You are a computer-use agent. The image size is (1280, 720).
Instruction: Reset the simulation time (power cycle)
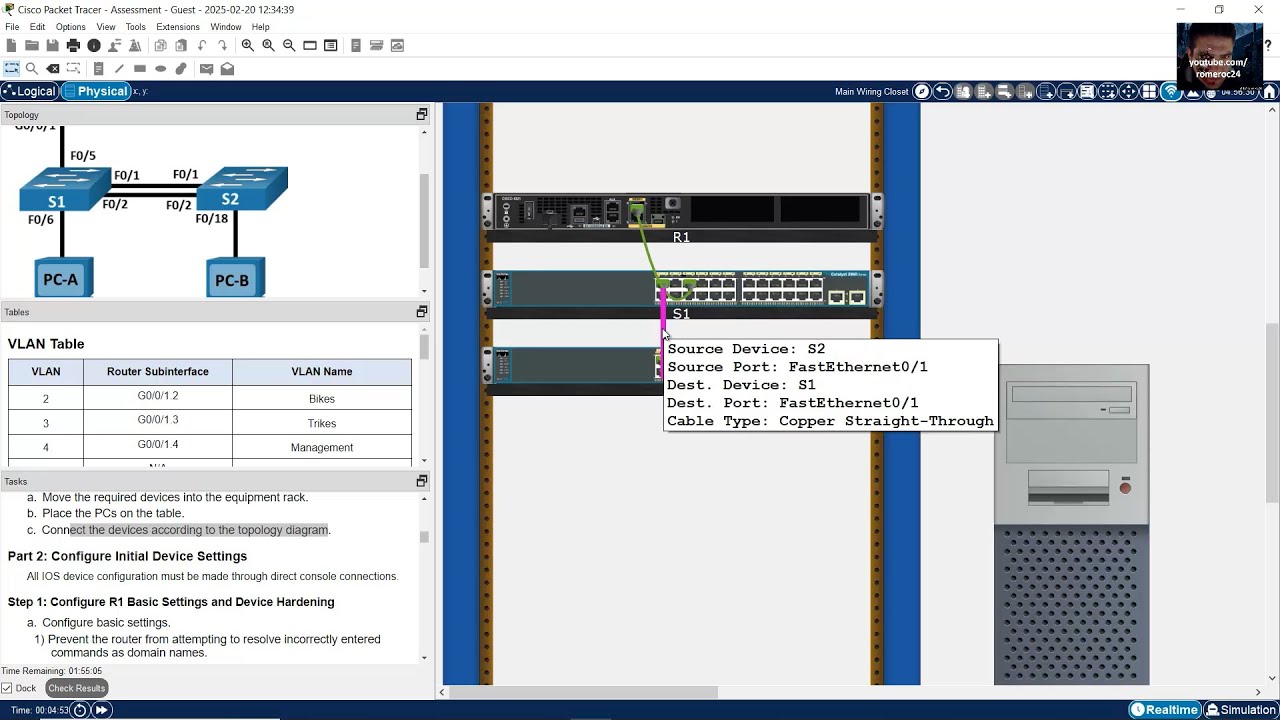click(80, 710)
